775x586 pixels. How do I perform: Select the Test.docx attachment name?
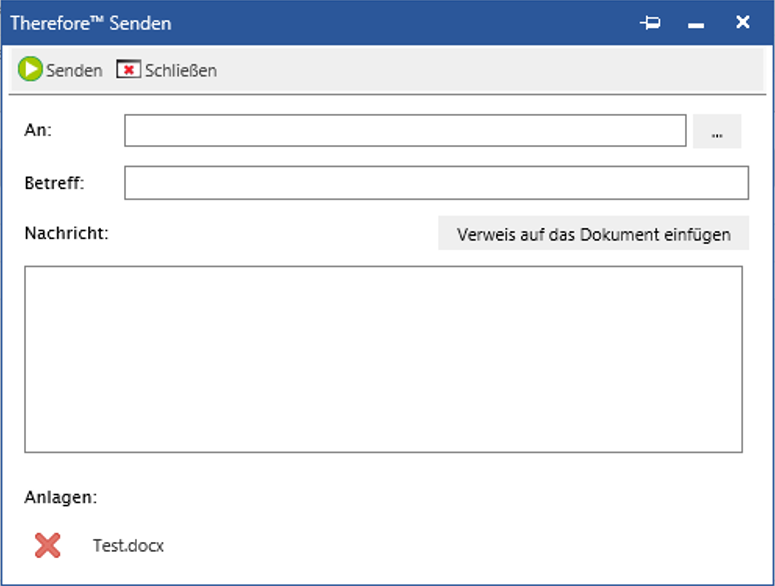(x=128, y=546)
